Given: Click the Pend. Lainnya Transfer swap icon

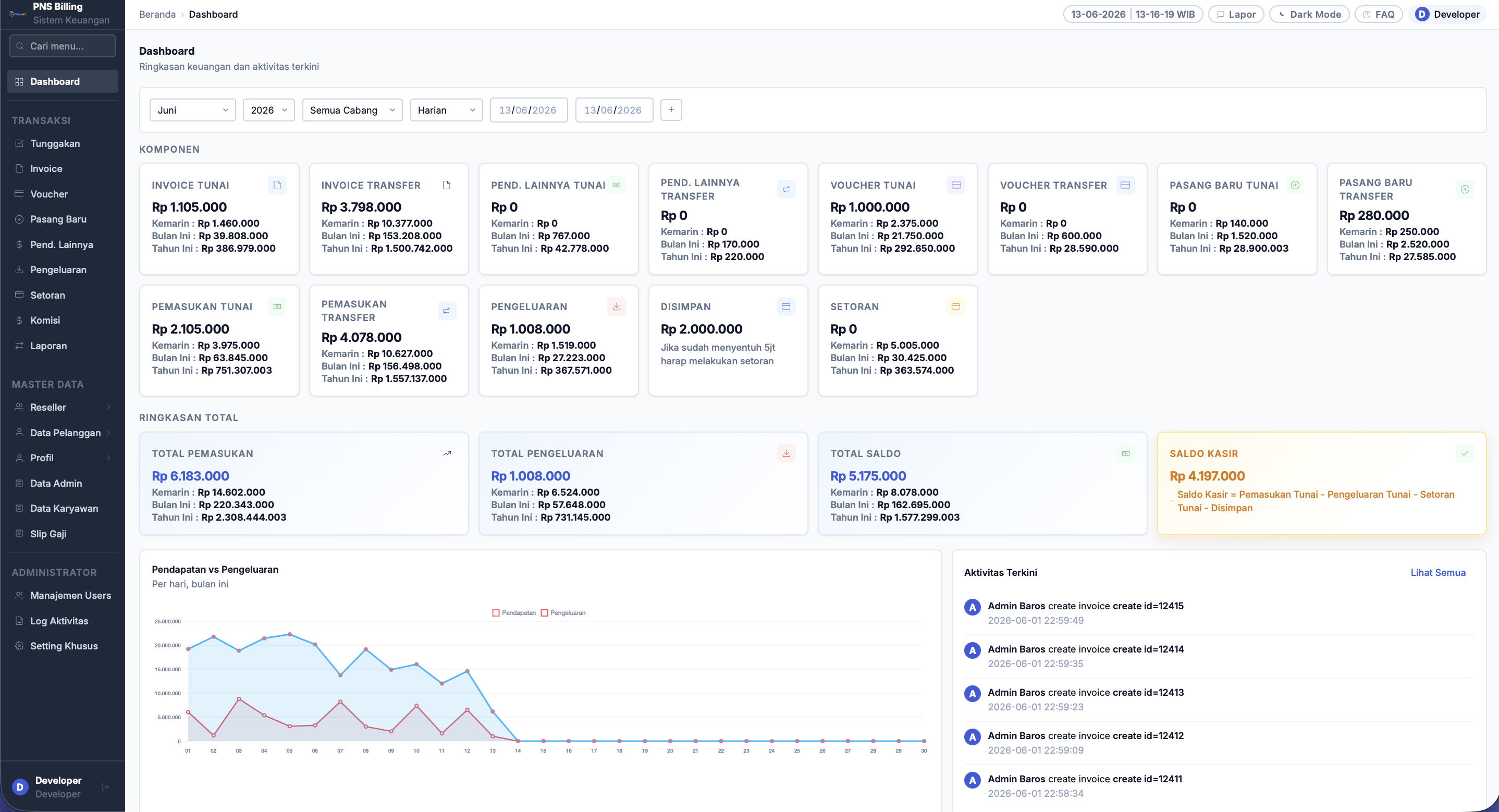Looking at the screenshot, I should point(786,189).
